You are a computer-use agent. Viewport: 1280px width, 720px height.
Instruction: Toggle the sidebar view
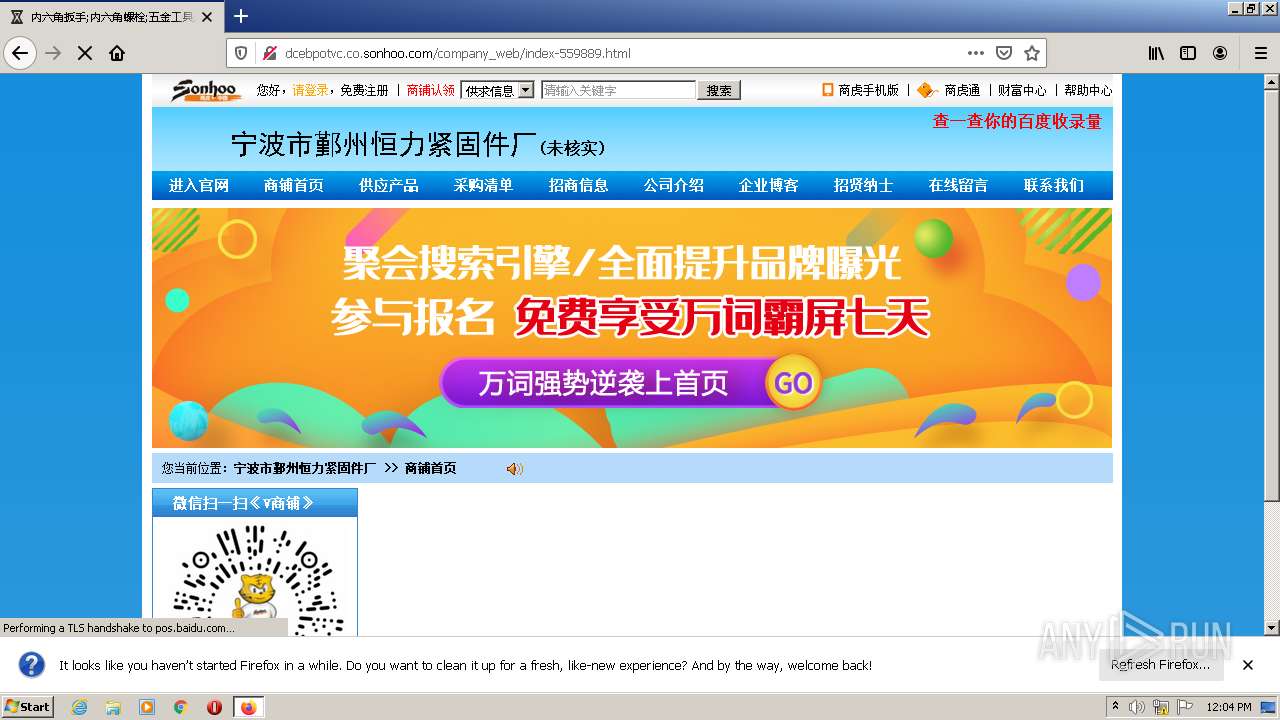1188,53
